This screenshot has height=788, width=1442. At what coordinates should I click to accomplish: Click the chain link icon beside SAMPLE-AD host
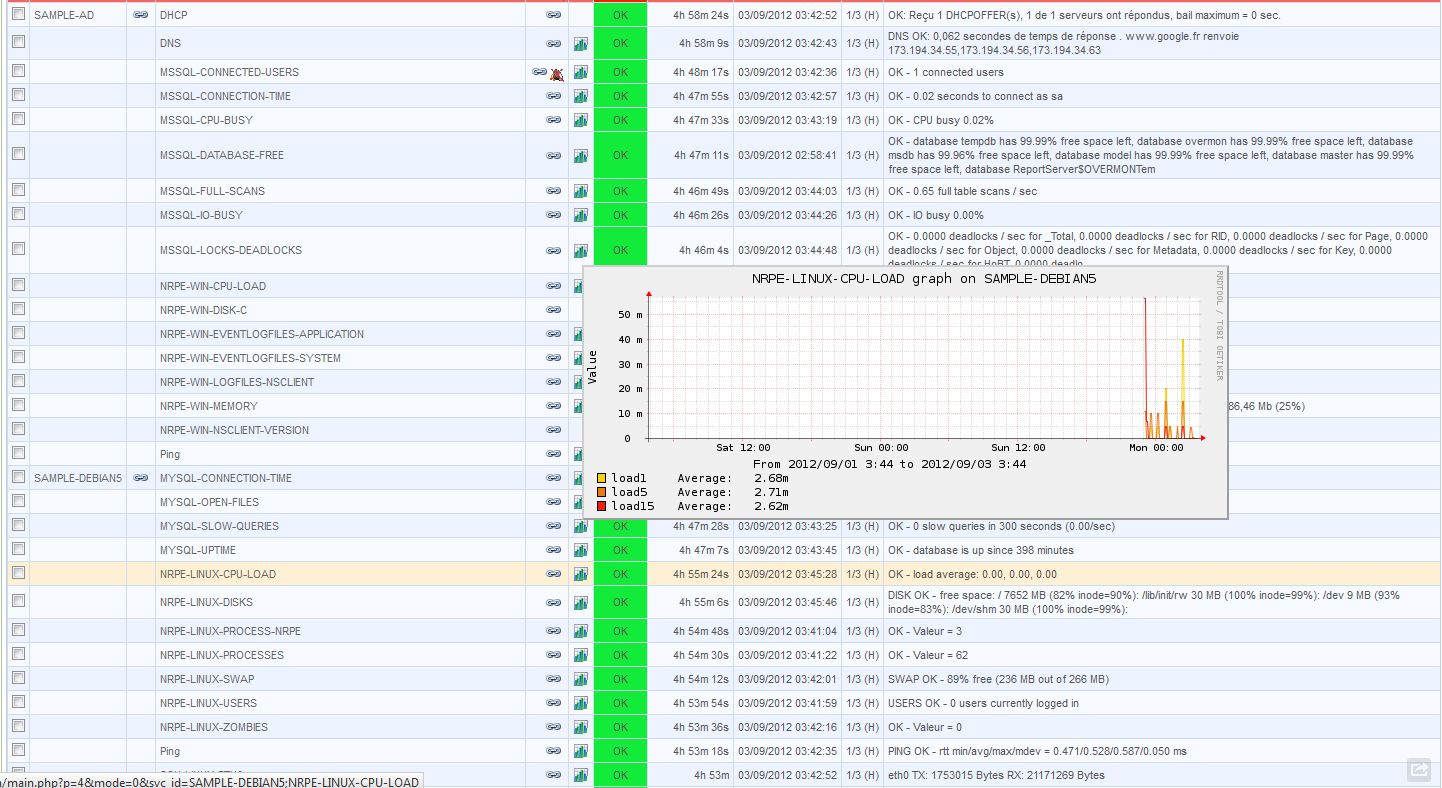[141, 16]
